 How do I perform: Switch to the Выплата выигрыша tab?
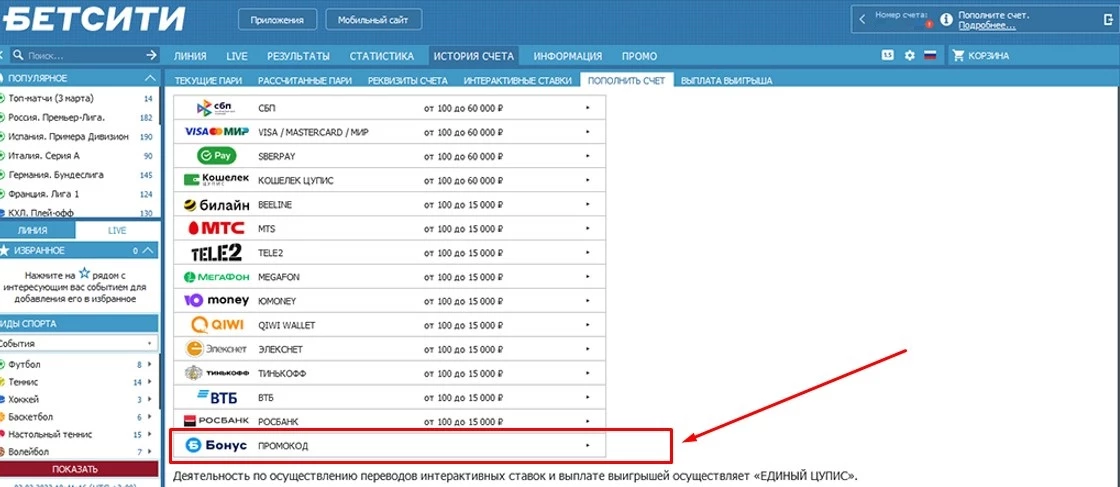(x=726, y=79)
